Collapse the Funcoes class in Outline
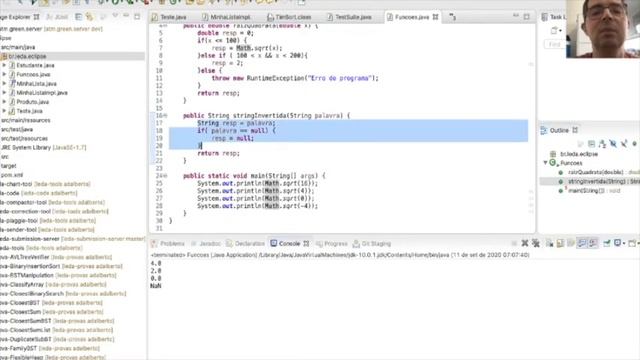Viewport: 640px width, 360px height. coord(546,162)
